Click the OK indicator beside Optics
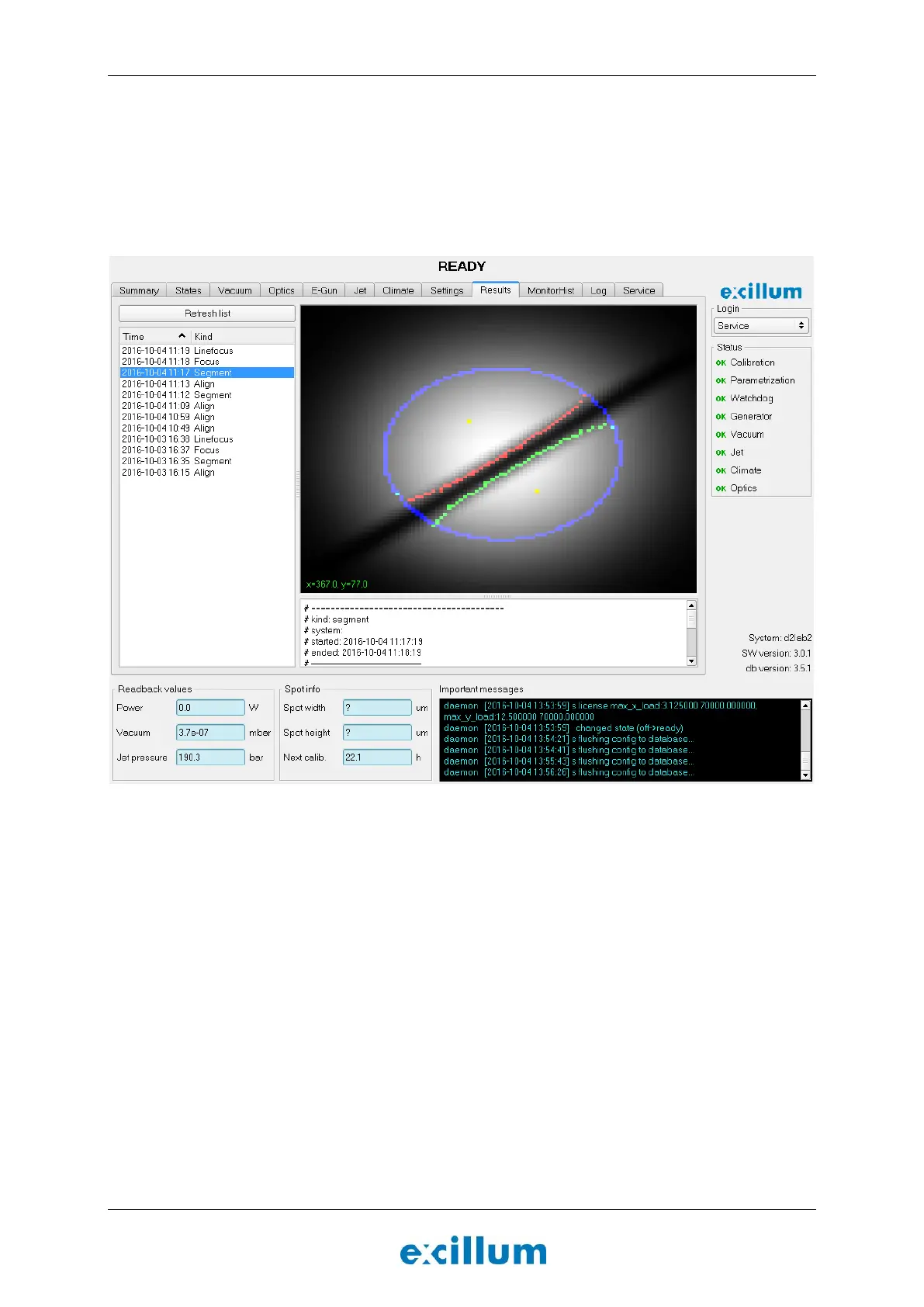 click(721, 489)
